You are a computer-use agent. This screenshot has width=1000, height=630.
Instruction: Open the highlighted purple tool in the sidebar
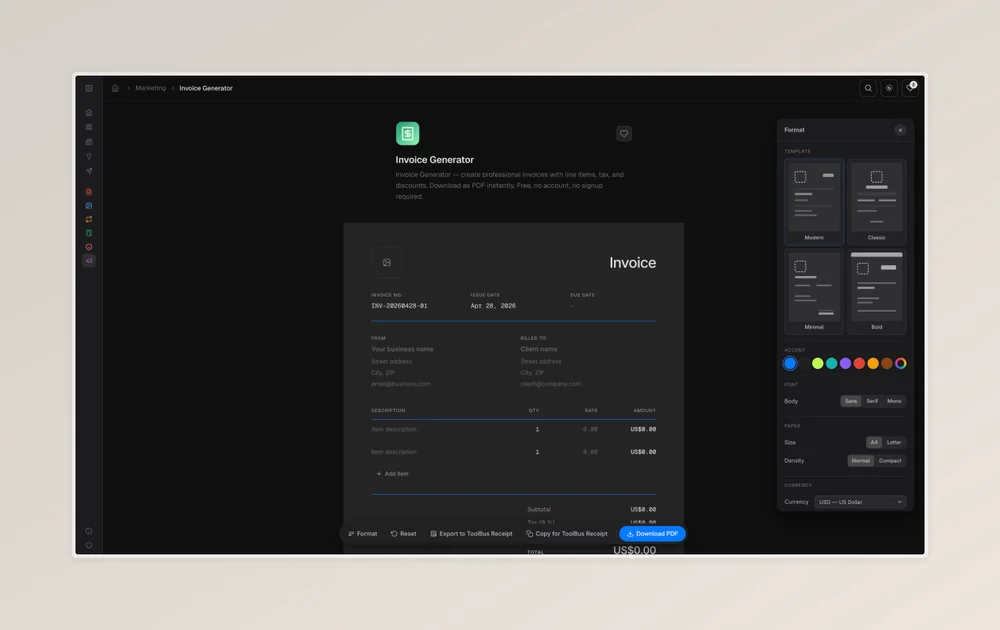88,260
